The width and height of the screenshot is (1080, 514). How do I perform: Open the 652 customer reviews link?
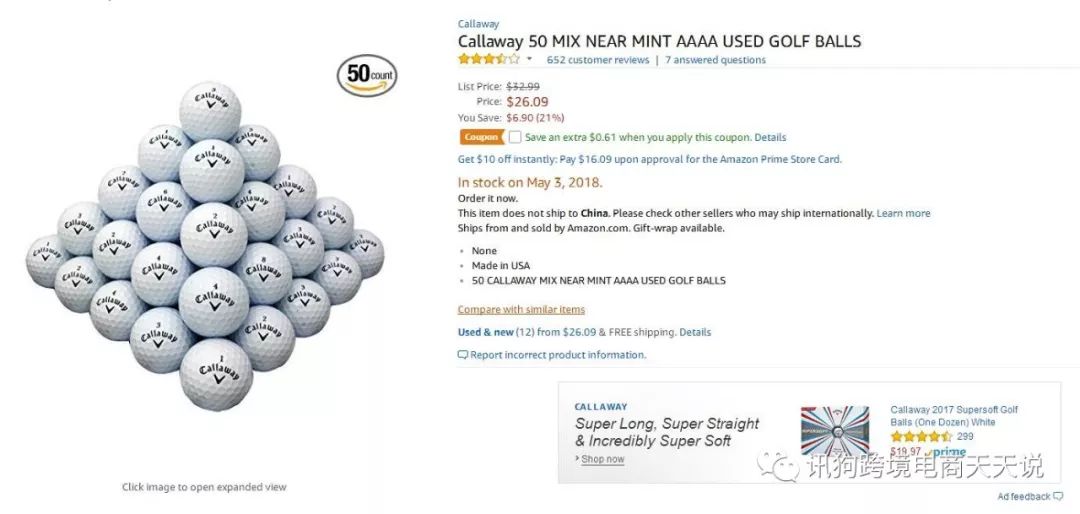[598, 60]
